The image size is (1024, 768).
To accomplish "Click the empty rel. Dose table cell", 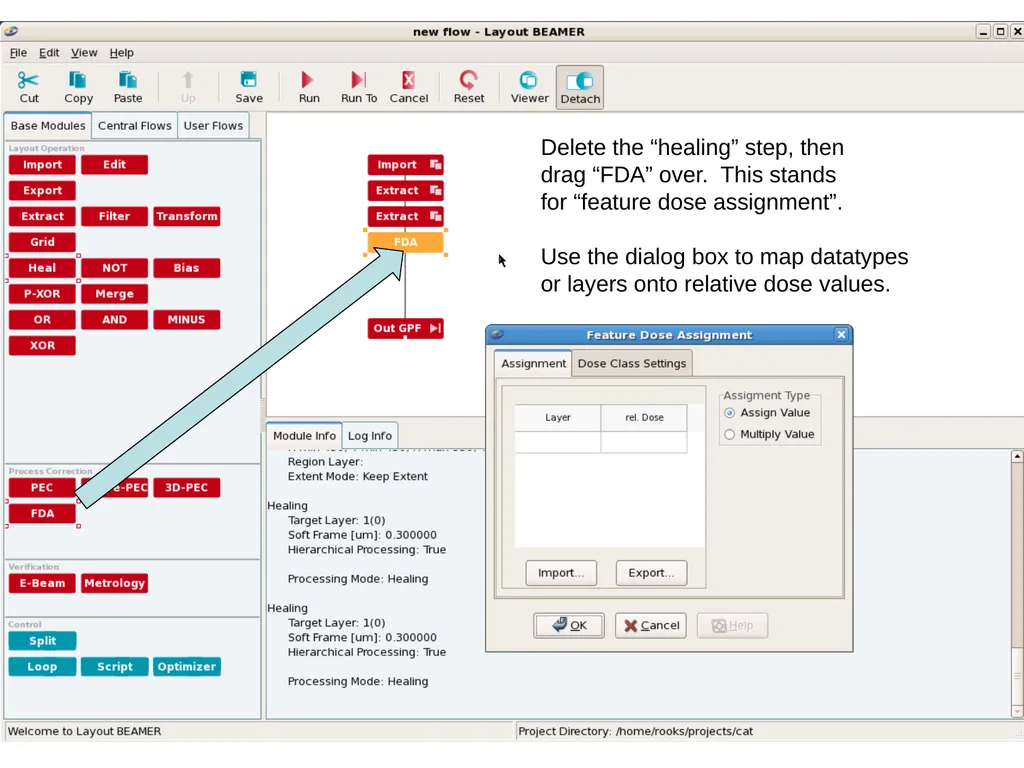I will (644, 442).
